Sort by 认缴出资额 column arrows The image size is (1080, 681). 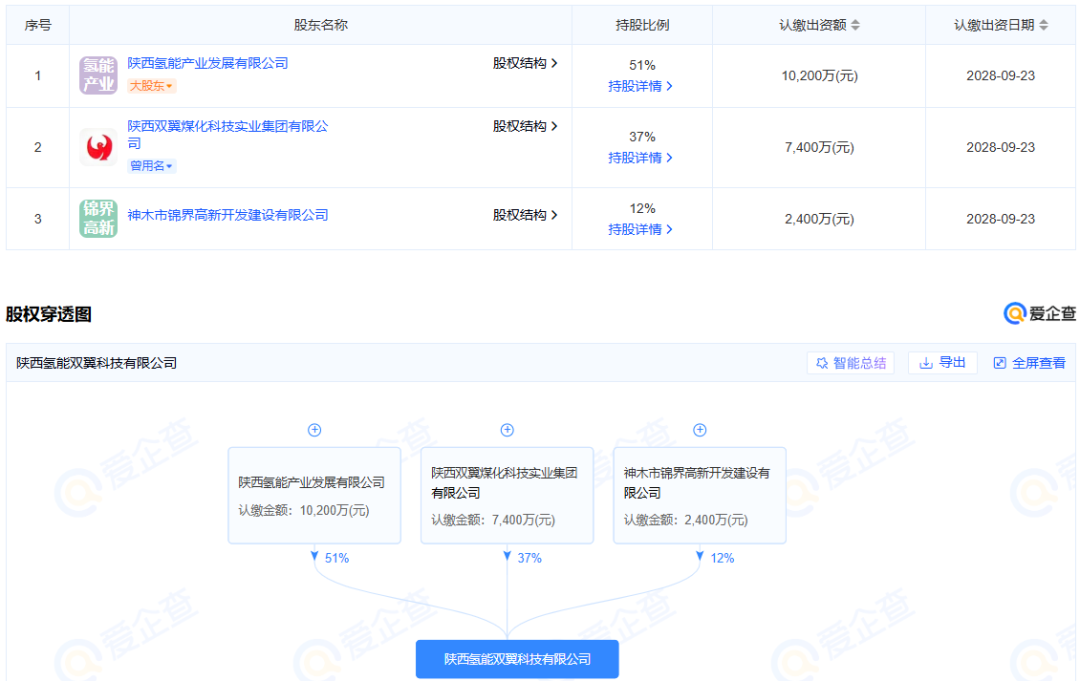coord(855,25)
